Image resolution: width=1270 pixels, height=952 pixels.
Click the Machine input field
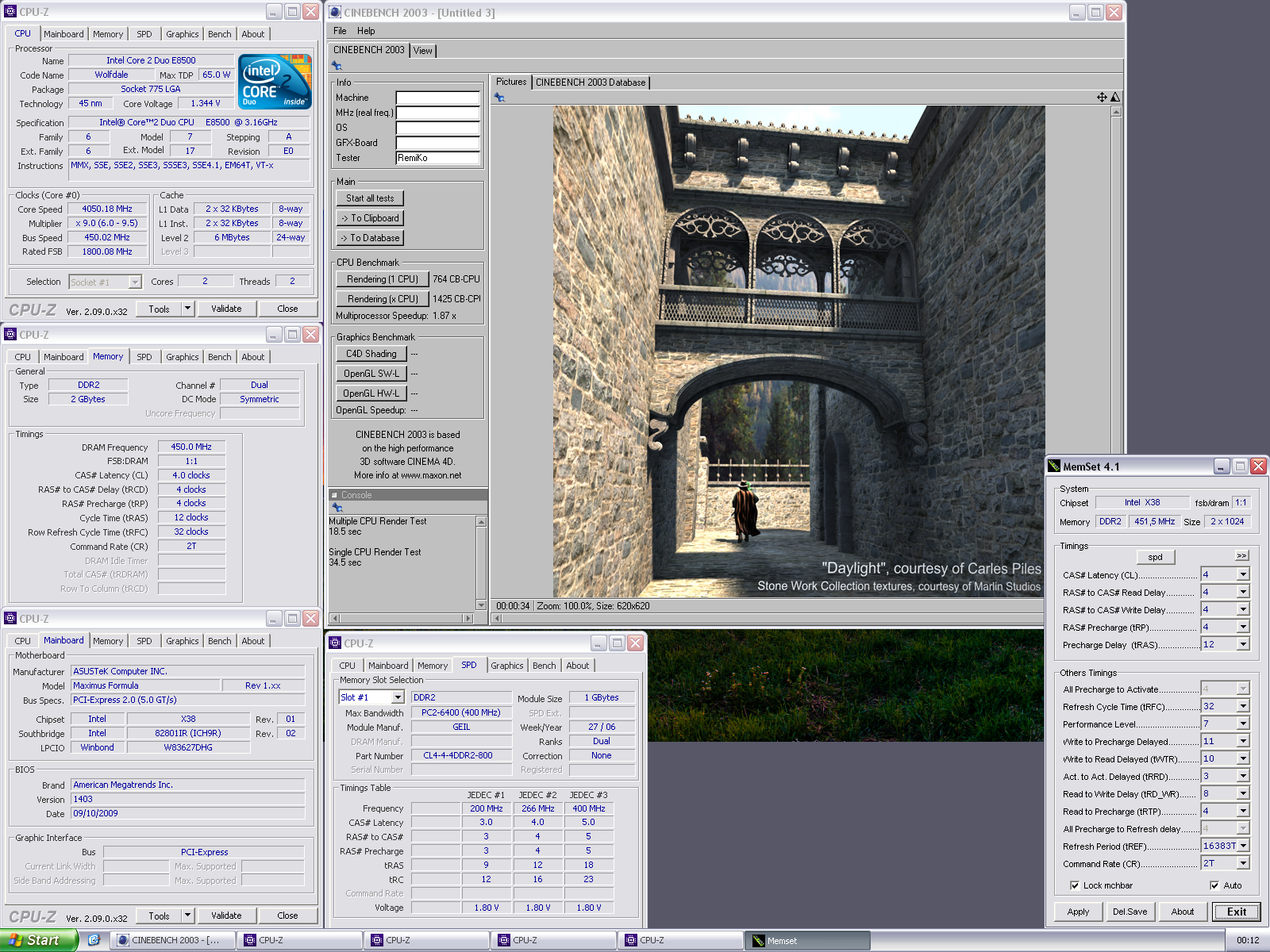[x=437, y=98]
